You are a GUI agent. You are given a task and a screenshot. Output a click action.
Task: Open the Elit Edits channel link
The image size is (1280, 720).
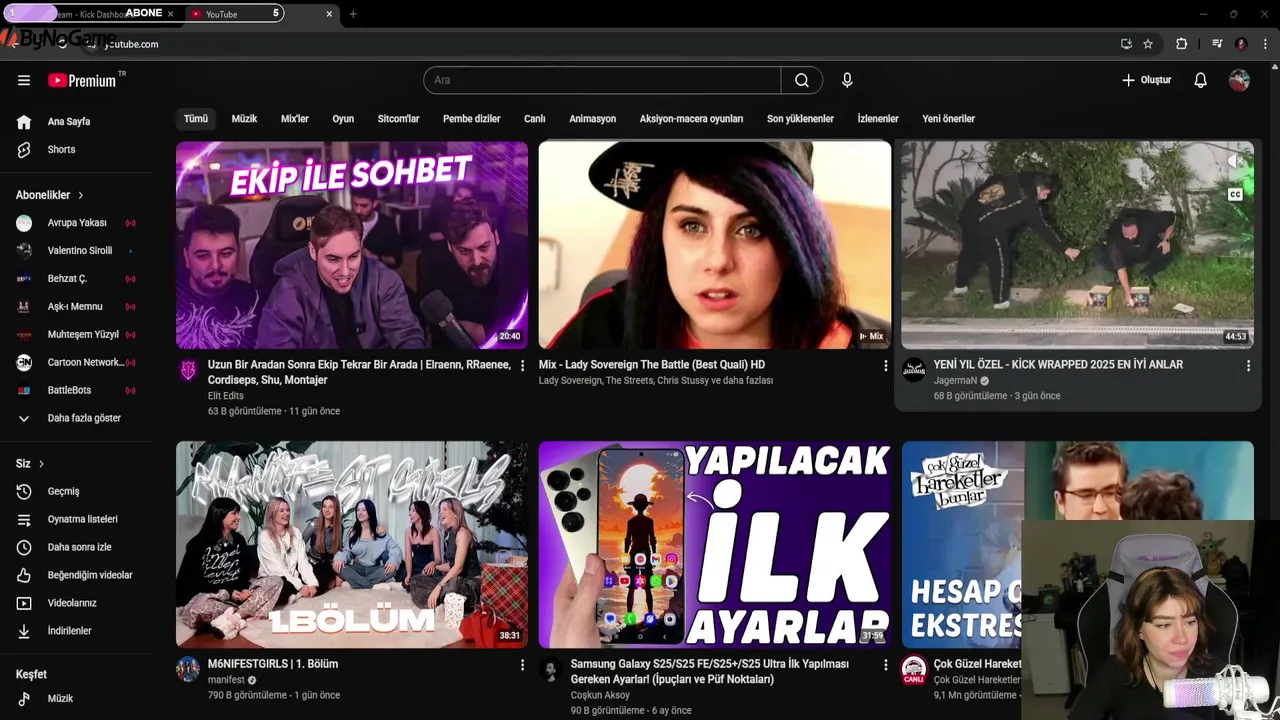tap(225, 396)
